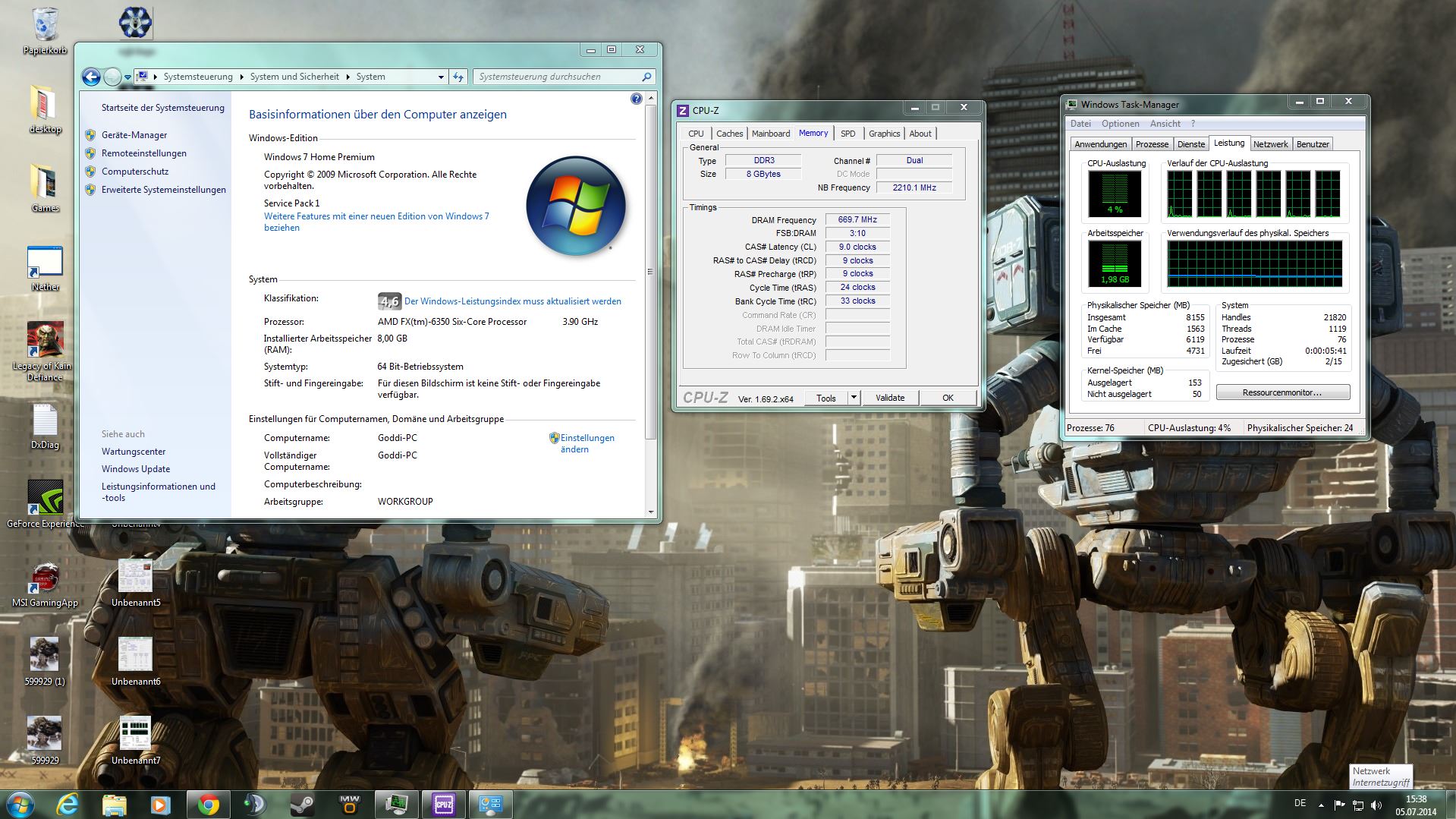Click OK in the CPU-Z window
This screenshot has height=819, width=1456.
948,398
